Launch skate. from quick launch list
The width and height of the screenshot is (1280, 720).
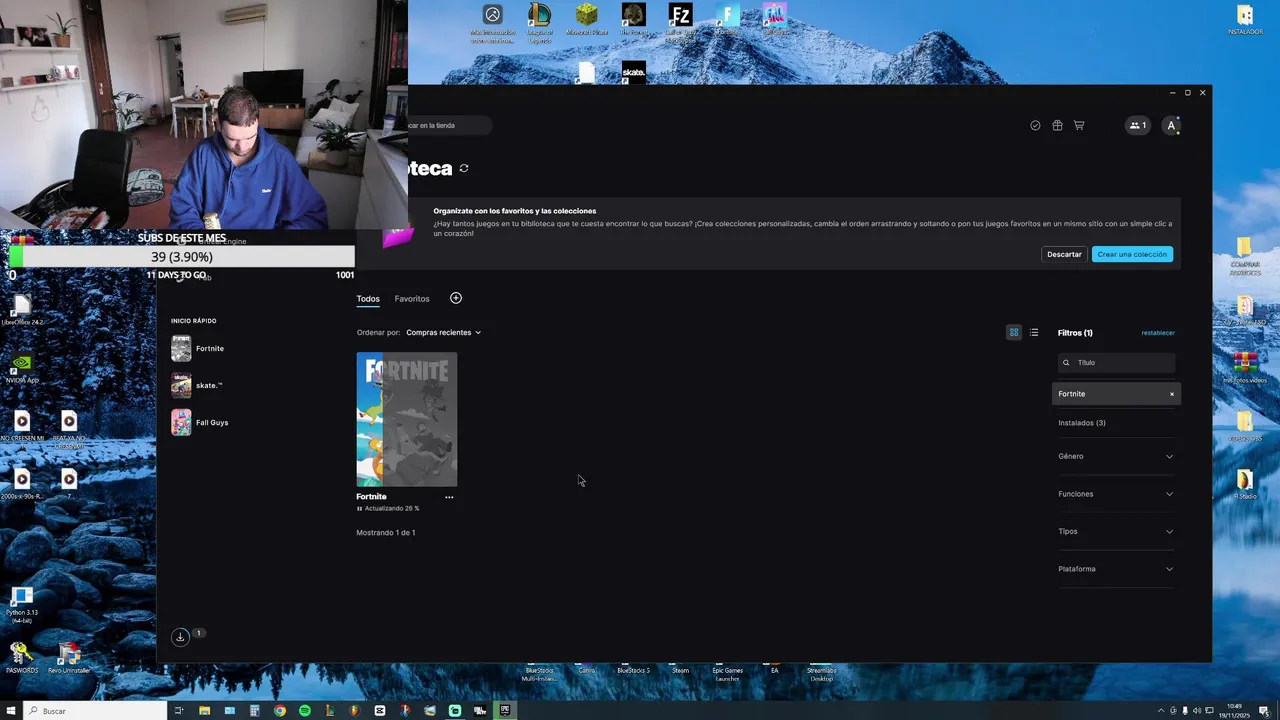tap(197, 385)
